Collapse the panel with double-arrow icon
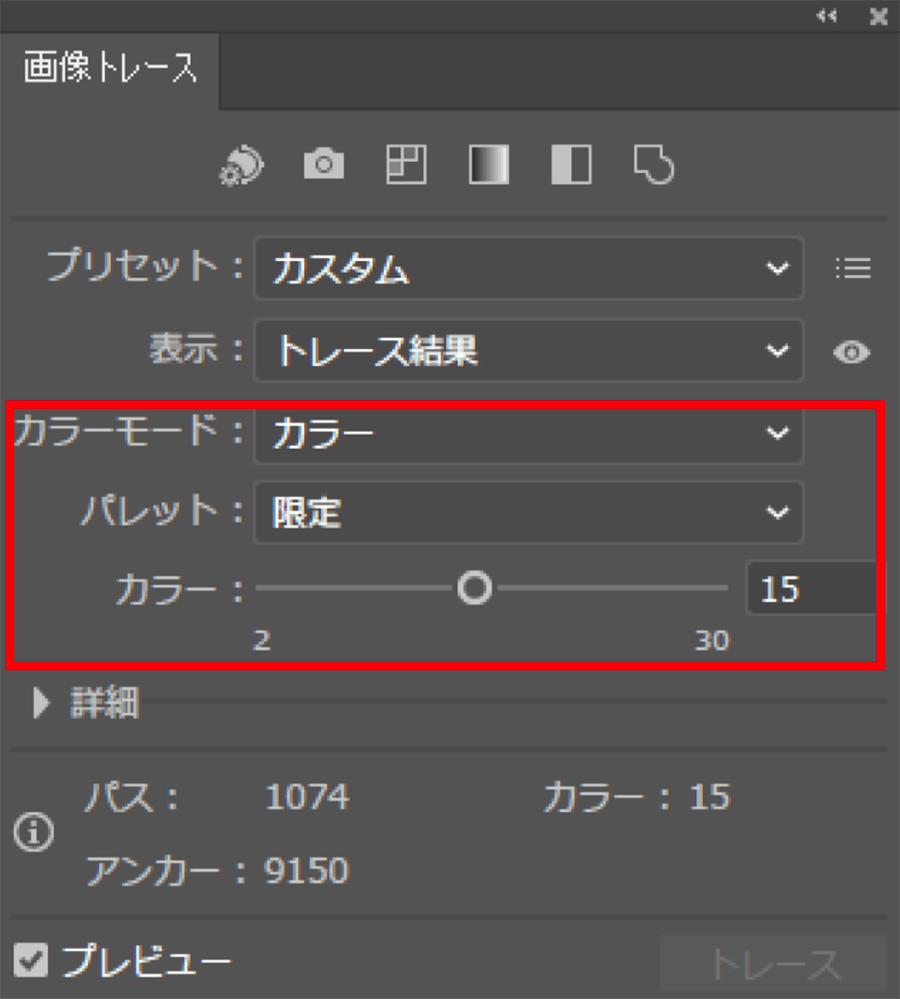The image size is (900, 999). [x=826, y=16]
